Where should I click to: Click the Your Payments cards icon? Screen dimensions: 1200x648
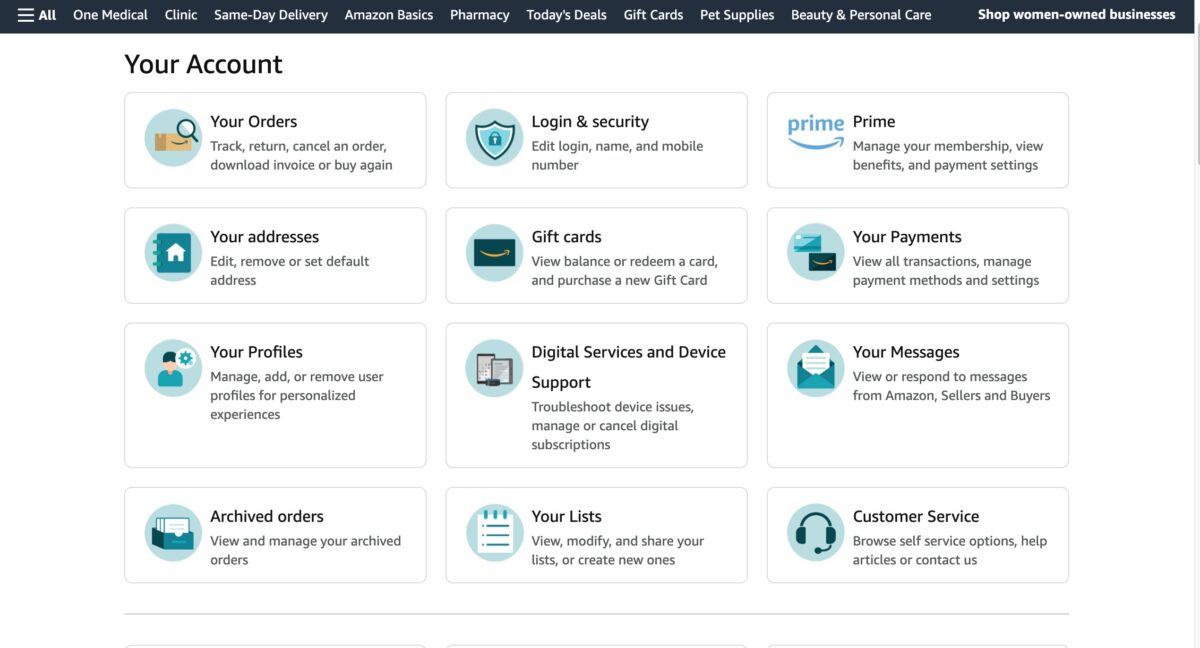(816, 253)
